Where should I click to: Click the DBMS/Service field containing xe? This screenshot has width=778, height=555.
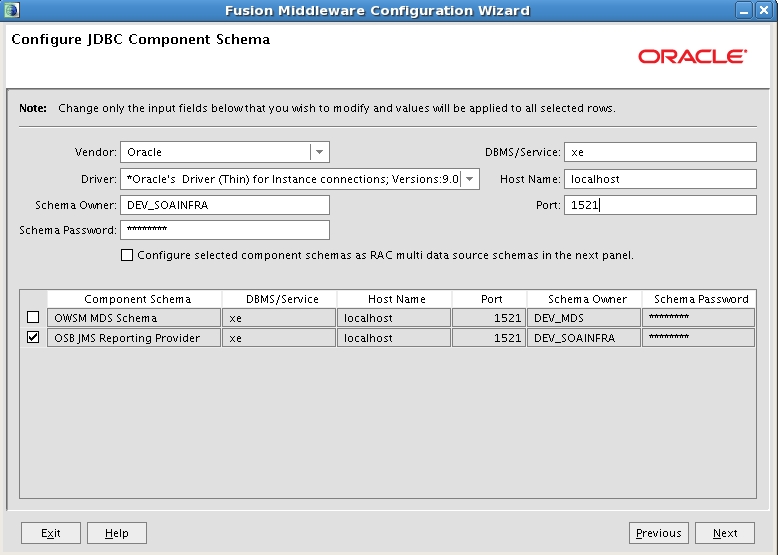click(x=660, y=152)
